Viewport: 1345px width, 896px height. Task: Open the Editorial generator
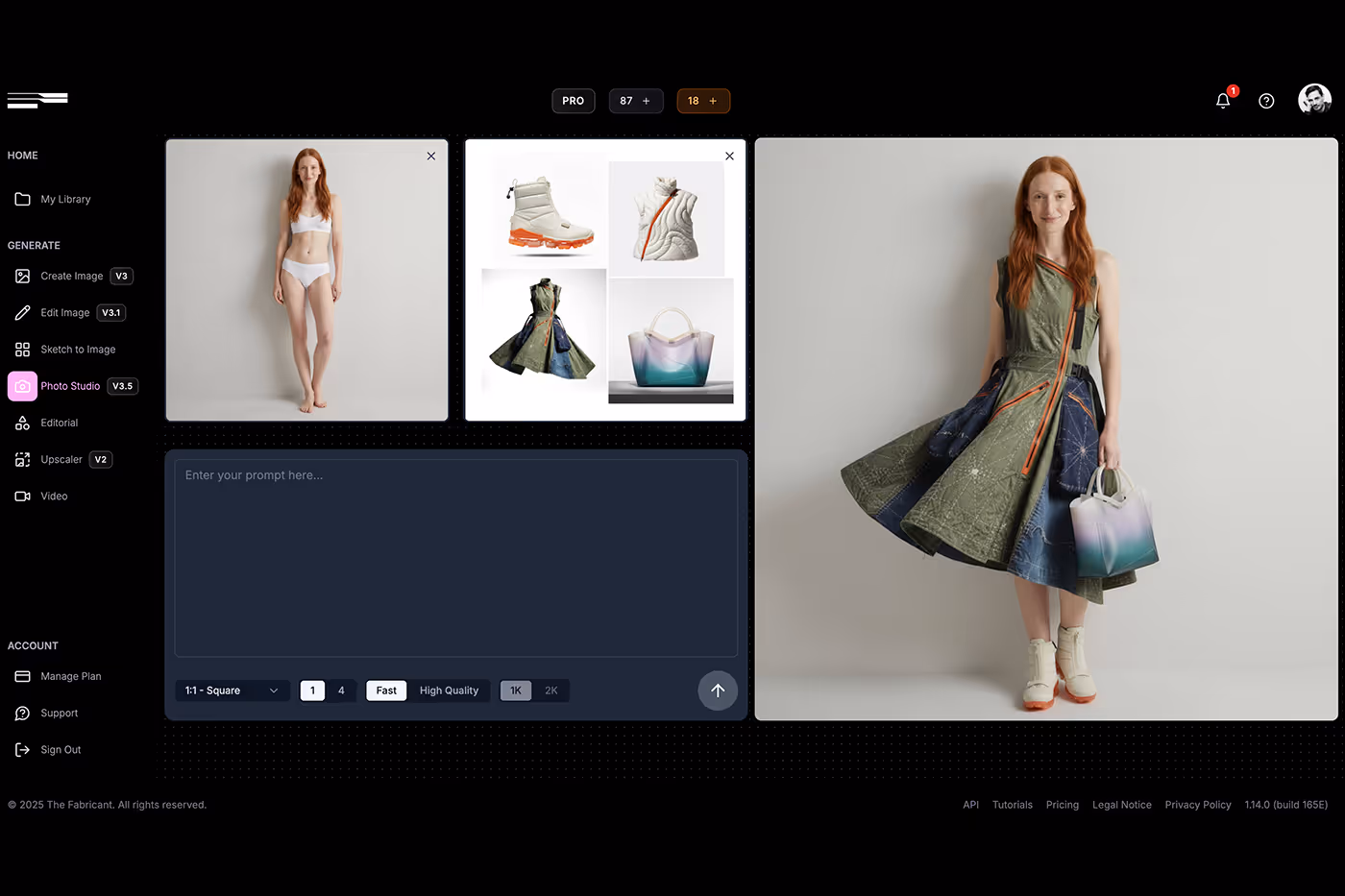[59, 423]
